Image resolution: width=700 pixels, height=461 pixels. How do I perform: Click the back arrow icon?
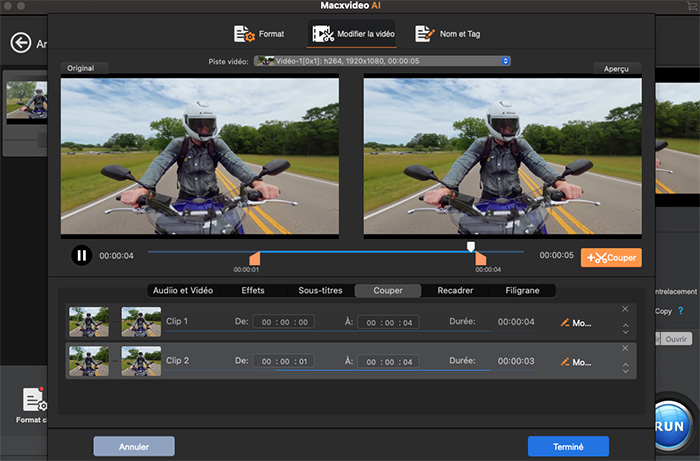tap(21, 43)
